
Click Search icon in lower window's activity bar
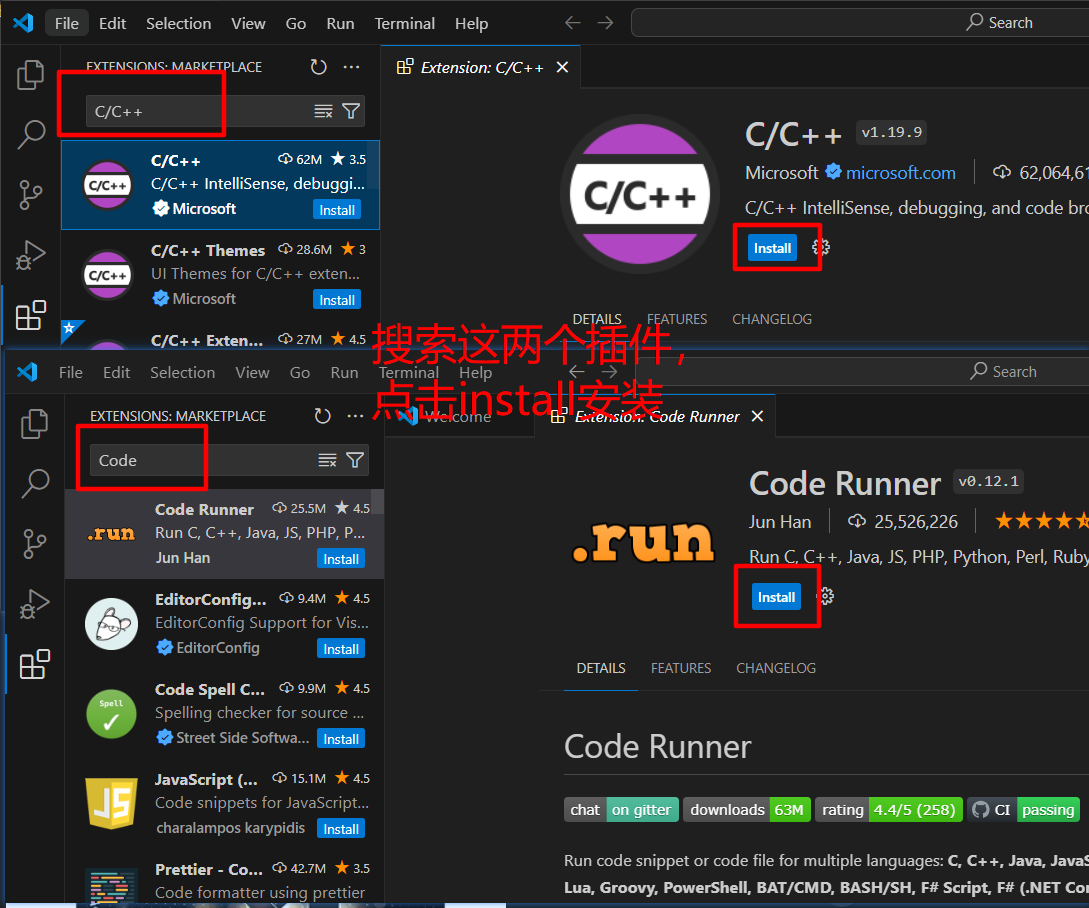pyautogui.click(x=35, y=484)
